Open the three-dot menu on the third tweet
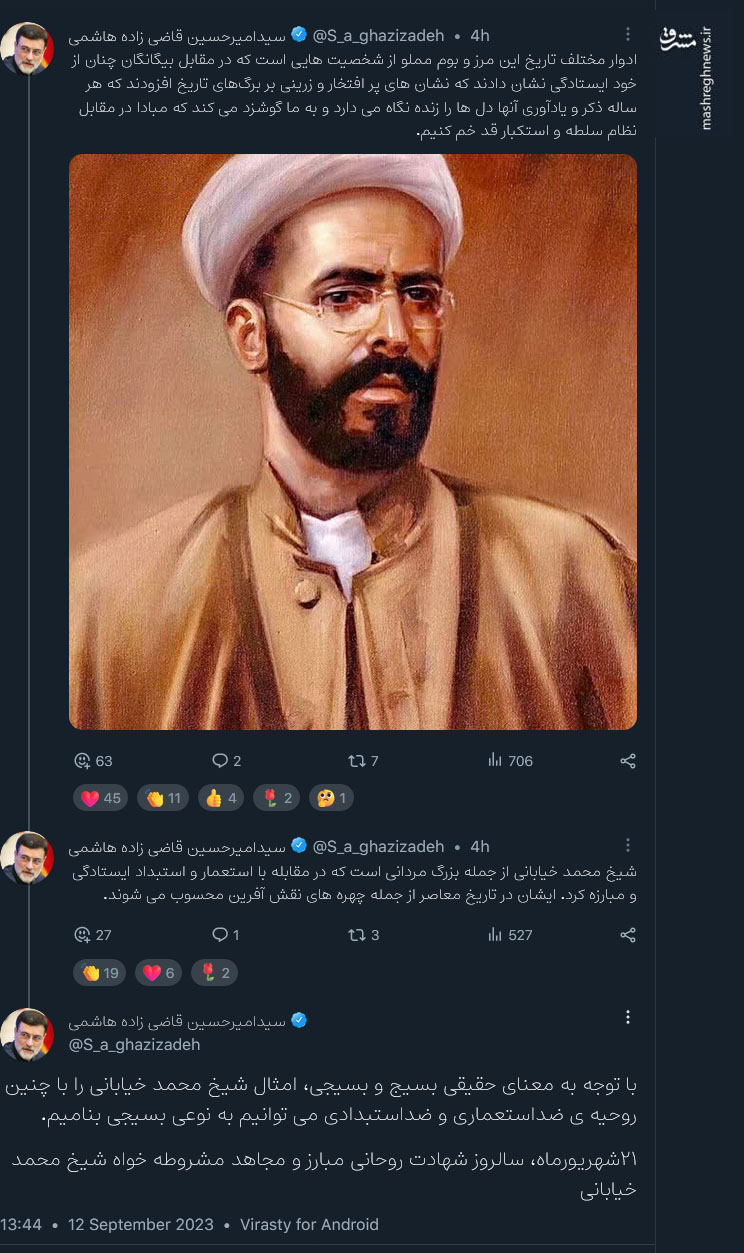The width and height of the screenshot is (744, 1253). point(628,1015)
